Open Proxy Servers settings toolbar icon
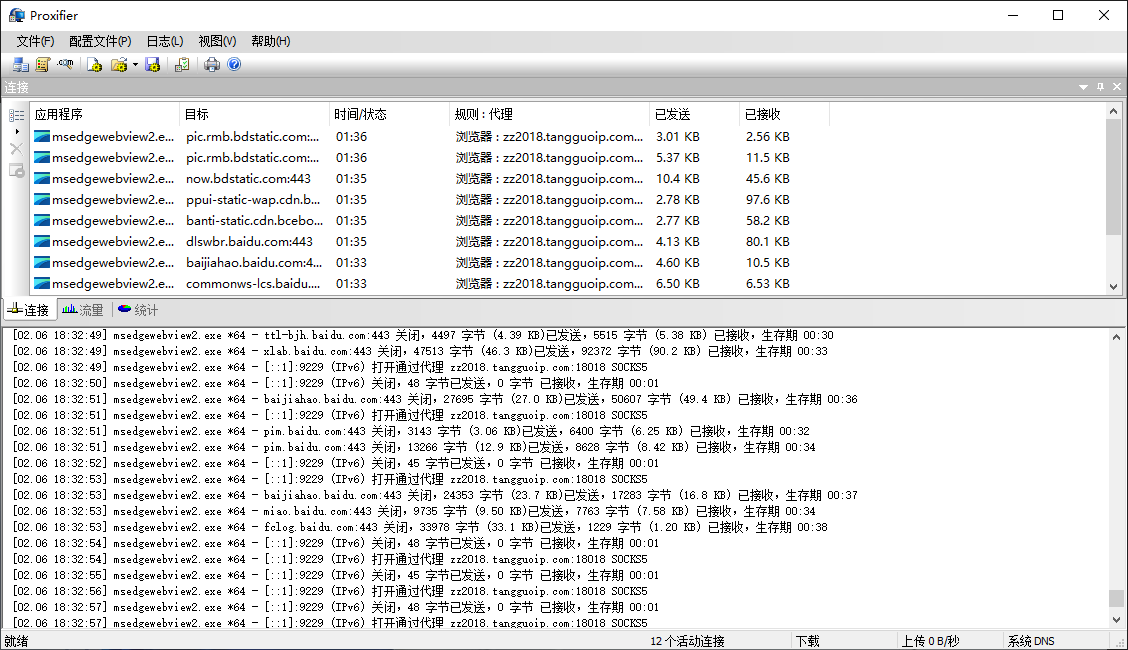1128x650 pixels. point(21,65)
